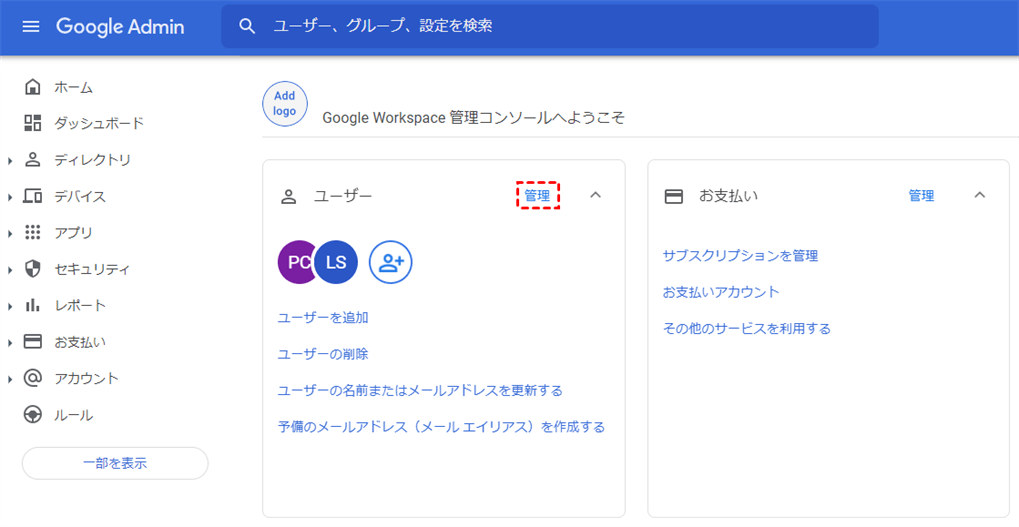Click the ホーム house icon
1019x527 pixels.
(32, 86)
